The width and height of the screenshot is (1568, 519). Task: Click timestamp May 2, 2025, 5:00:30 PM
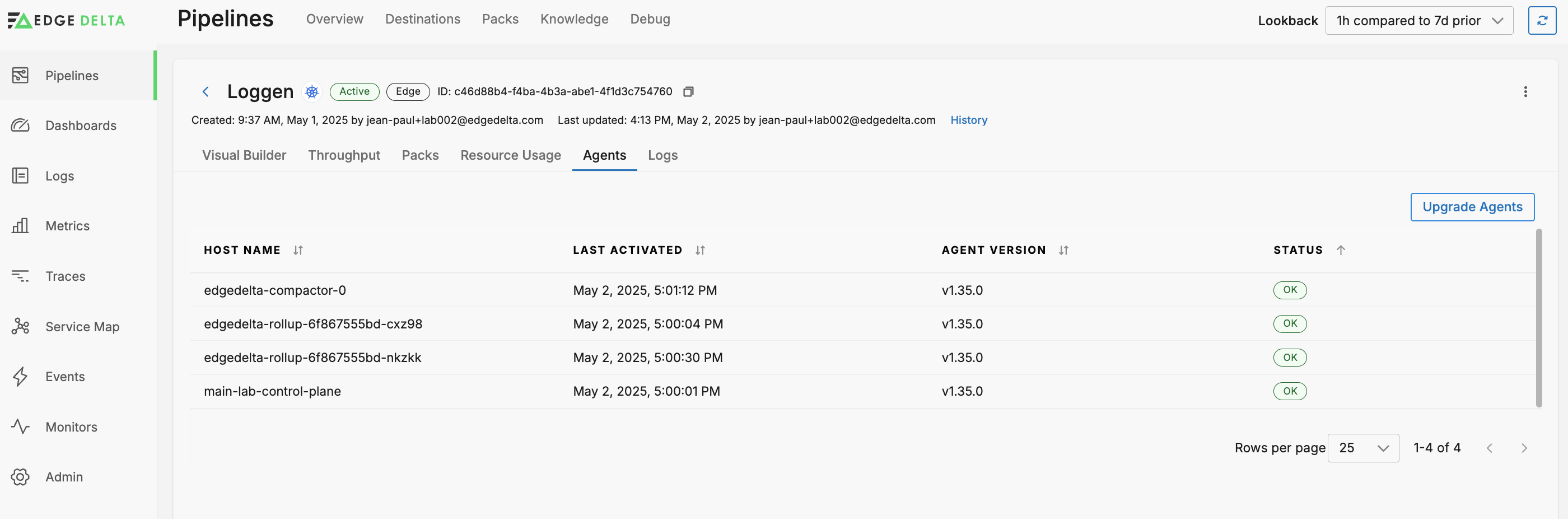(x=648, y=358)
